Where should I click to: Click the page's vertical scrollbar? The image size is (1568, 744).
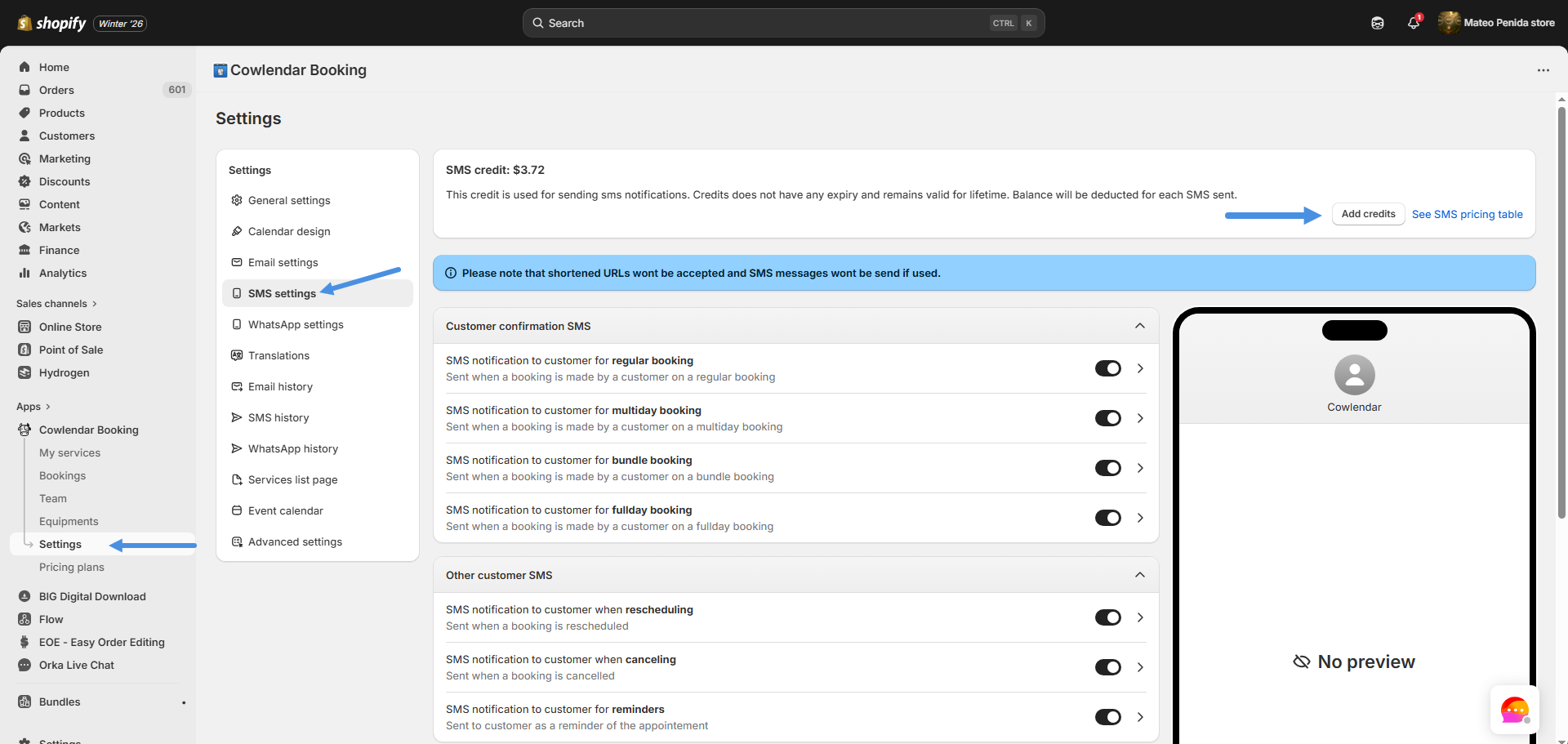pyautogui.click(x=1561, y=310)
